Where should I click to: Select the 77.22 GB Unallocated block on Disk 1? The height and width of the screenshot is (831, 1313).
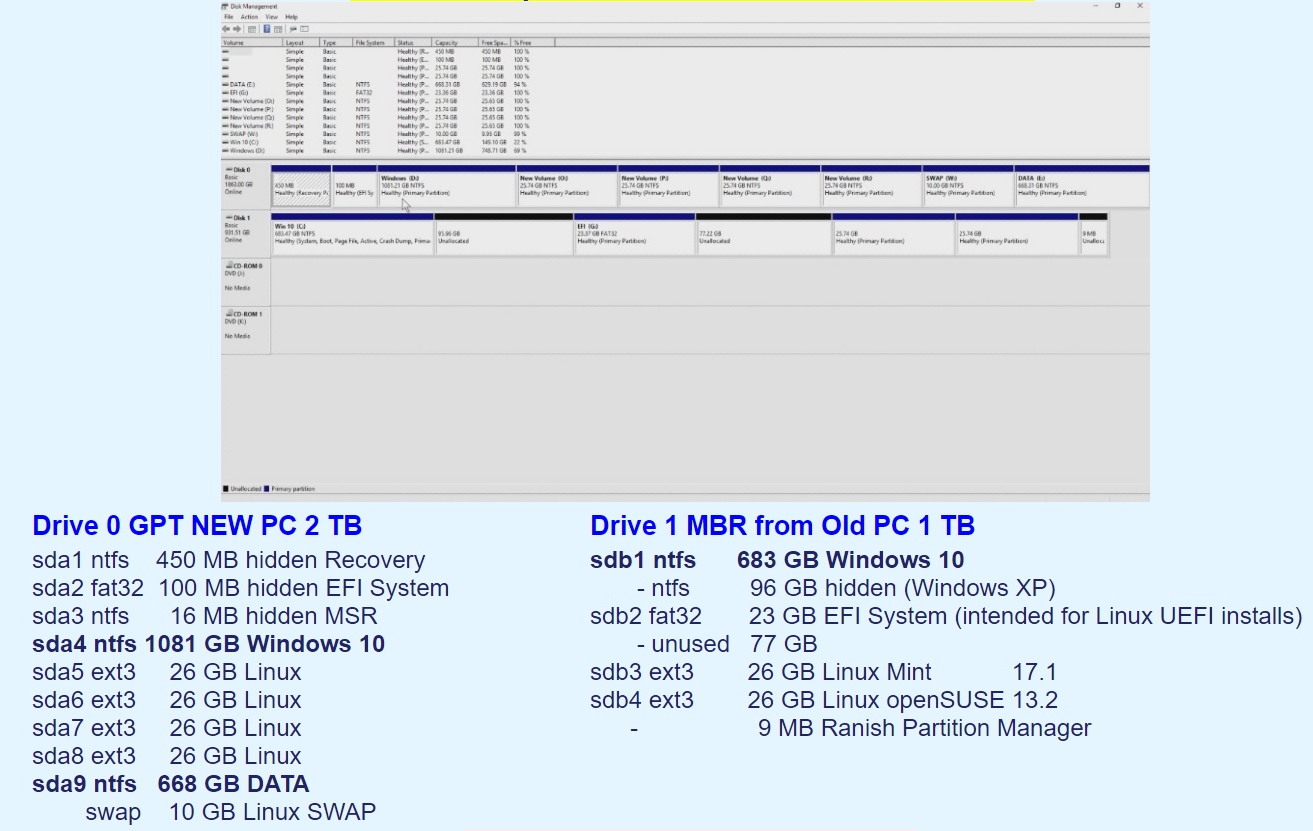[764, 234]
